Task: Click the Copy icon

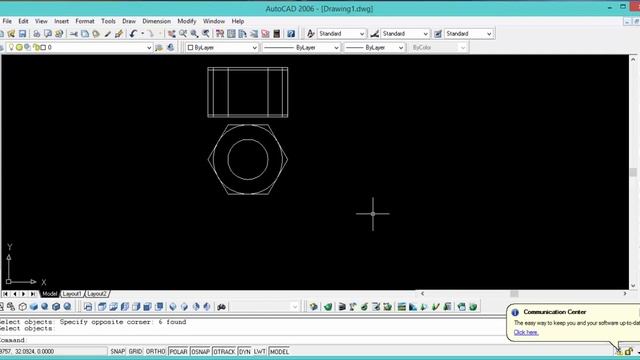Action: [x=85, y=33]
